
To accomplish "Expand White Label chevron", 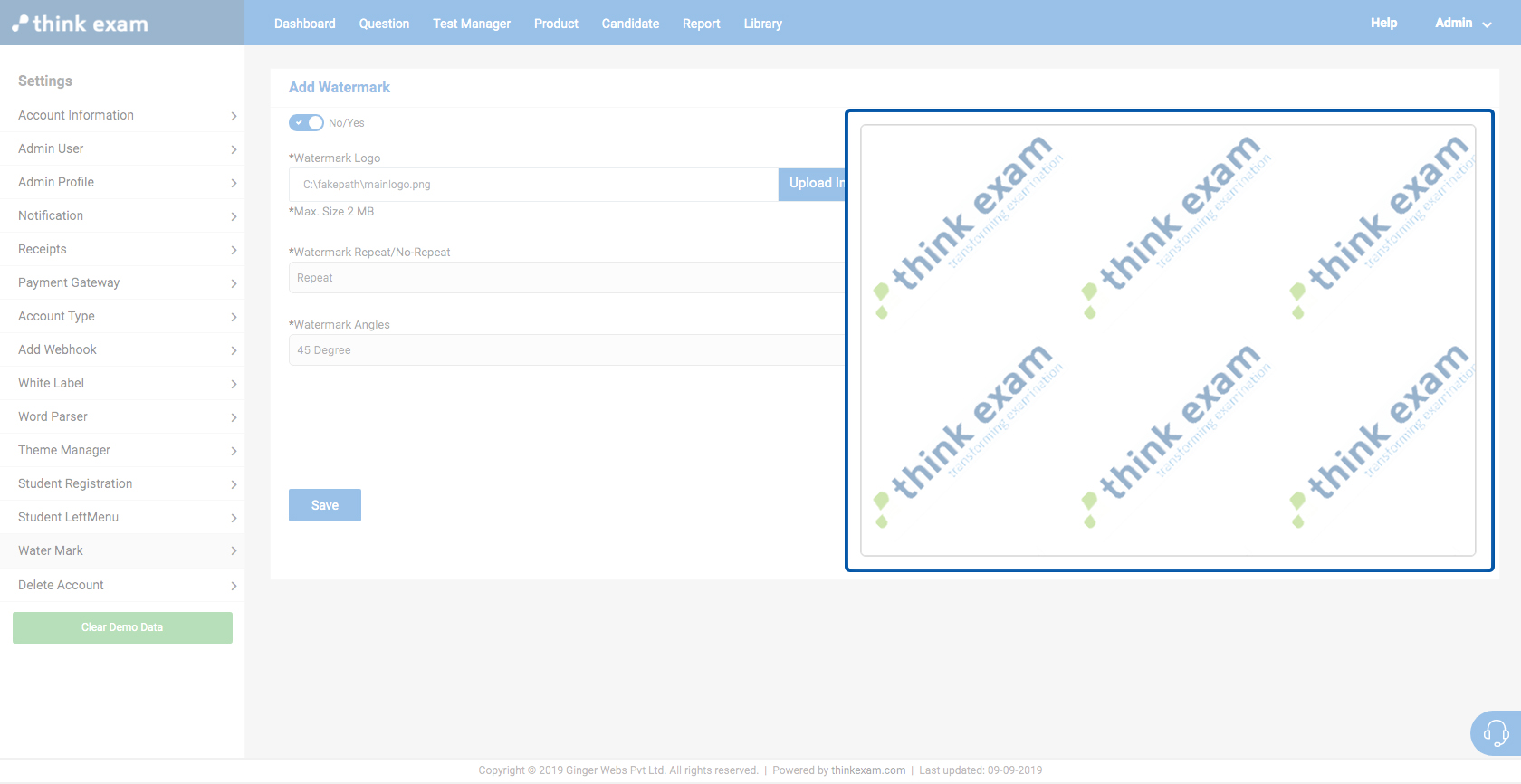I will coord(234,384).
